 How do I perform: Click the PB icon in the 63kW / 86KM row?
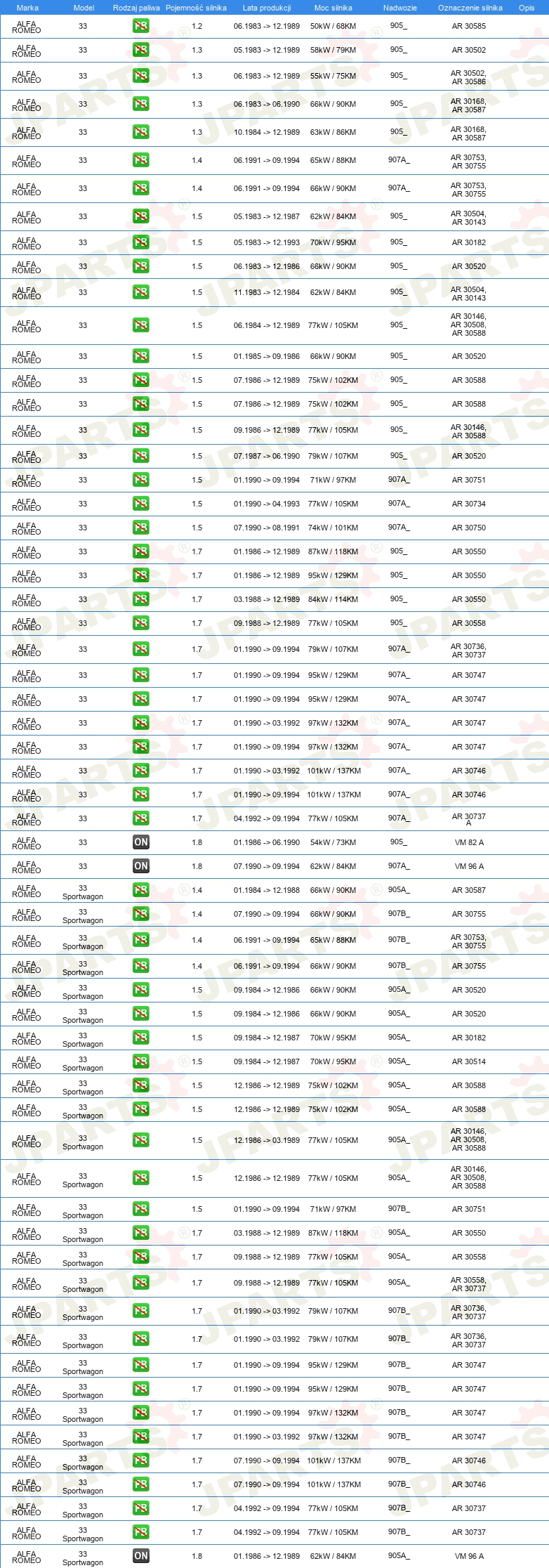140,132
